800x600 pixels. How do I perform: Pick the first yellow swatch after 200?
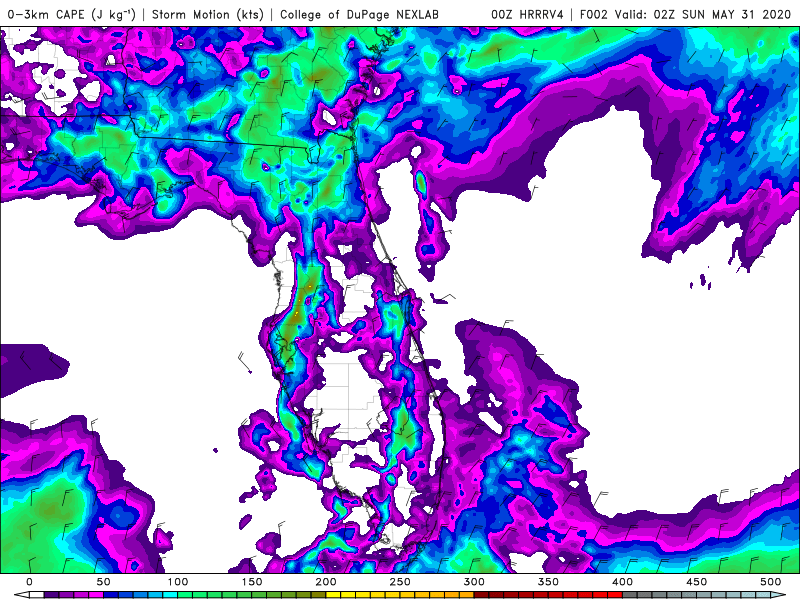[333, 595]
